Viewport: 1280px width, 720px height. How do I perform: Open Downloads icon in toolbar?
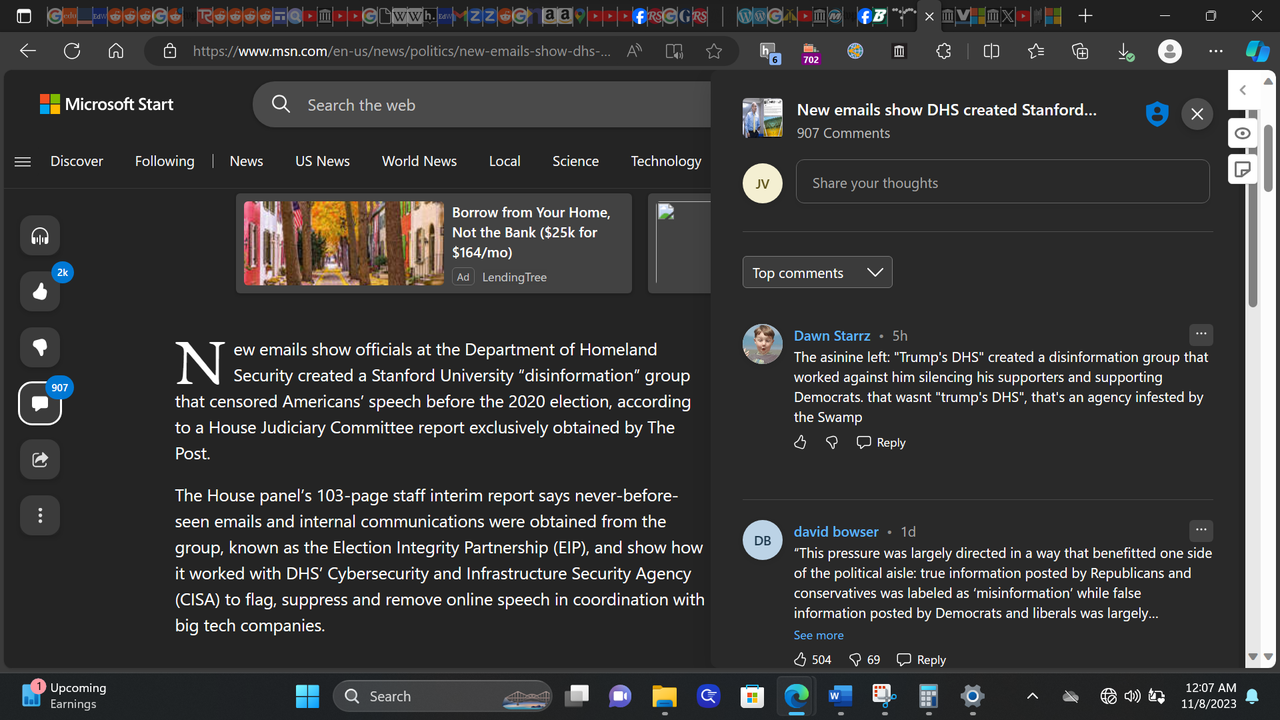pyautogui.click(x=1125, y=51)
